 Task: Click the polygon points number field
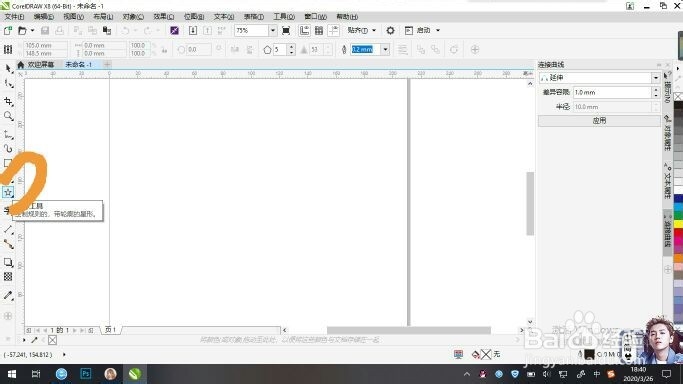pyautogui.click(x=281, y=50)
